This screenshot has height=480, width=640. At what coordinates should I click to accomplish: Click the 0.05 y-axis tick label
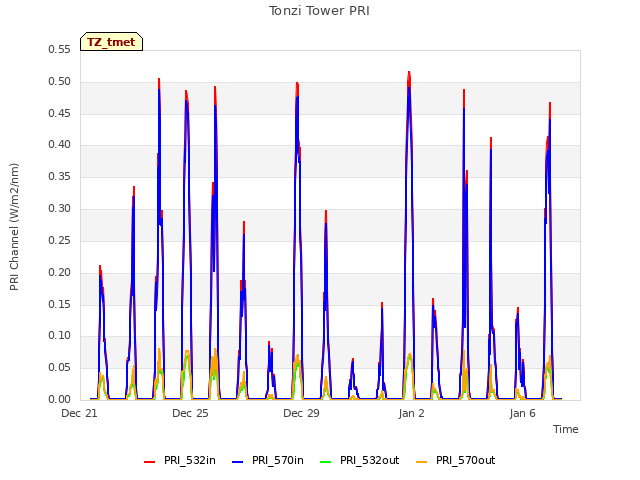pyautogui.click(x=59, y=368)
